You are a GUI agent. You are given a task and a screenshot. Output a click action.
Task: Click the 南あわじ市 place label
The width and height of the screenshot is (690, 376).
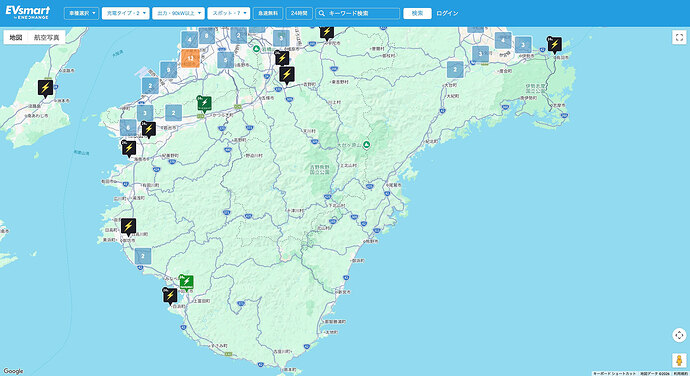pos(37,115)
